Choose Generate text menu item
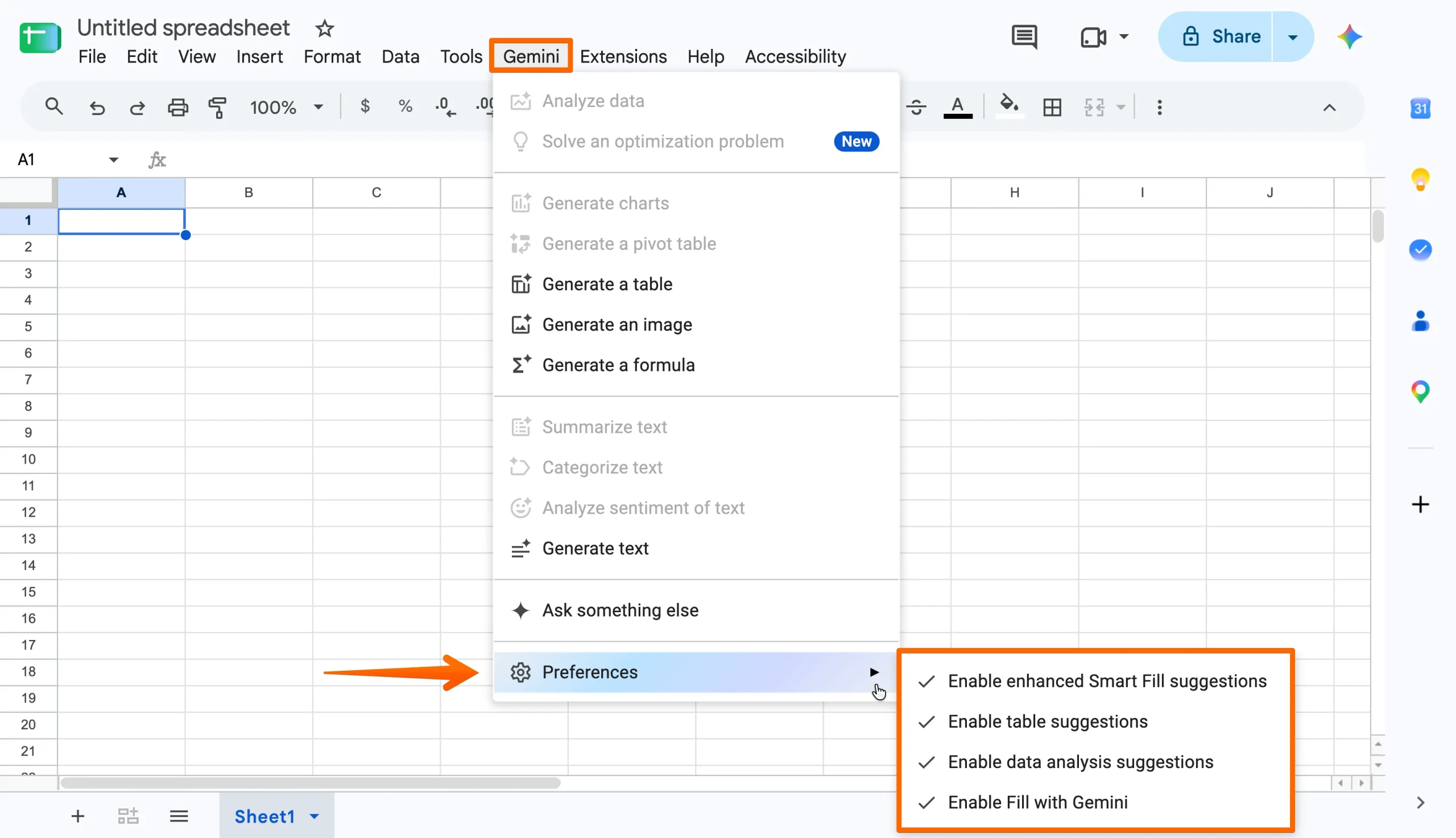Screen dimensions: 1456x838 696,548
